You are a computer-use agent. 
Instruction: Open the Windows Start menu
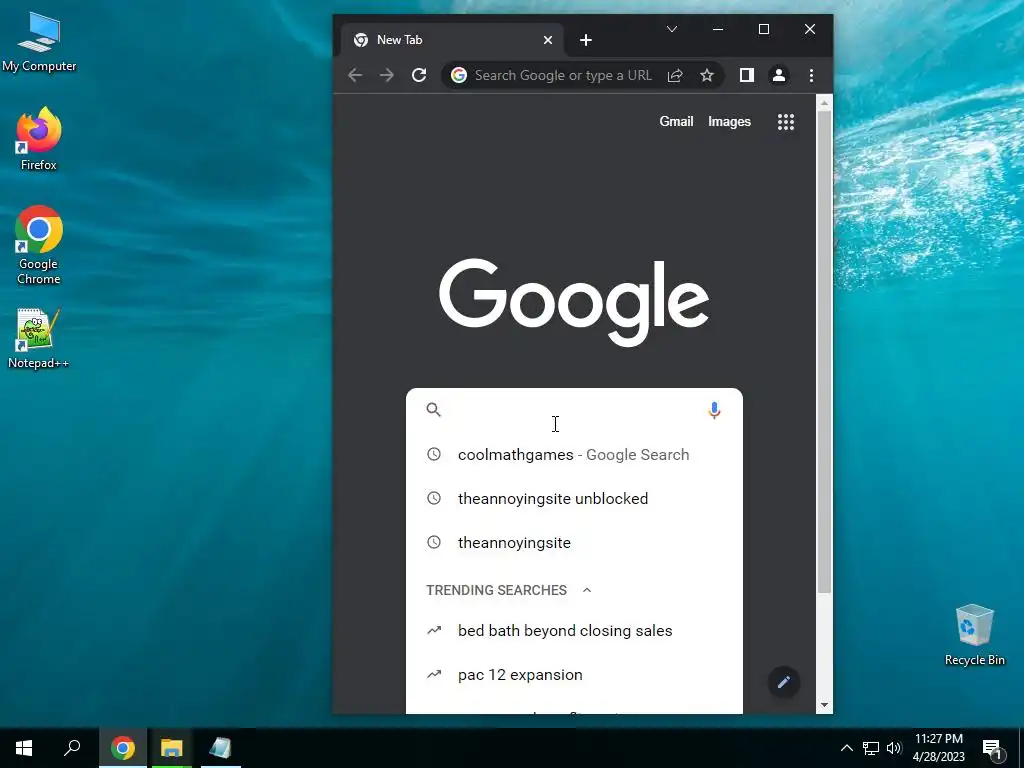24,748
